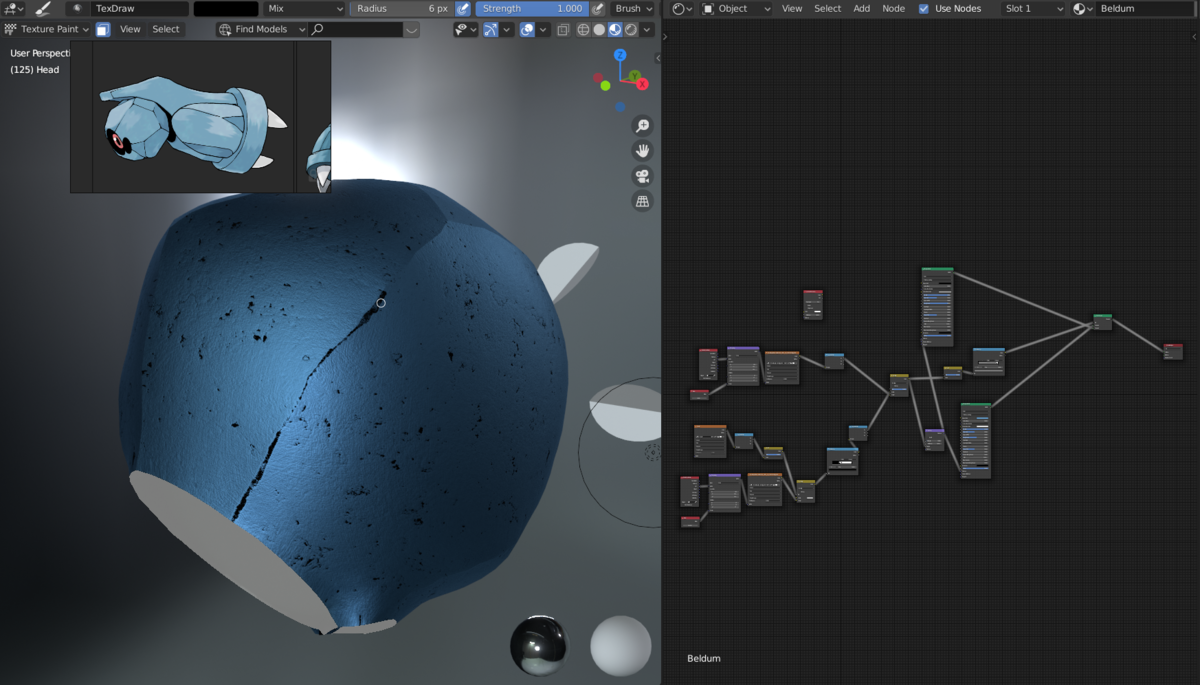
Task: Open the viewport object visibility and selectability menu
Action: (x=465, y=29)
